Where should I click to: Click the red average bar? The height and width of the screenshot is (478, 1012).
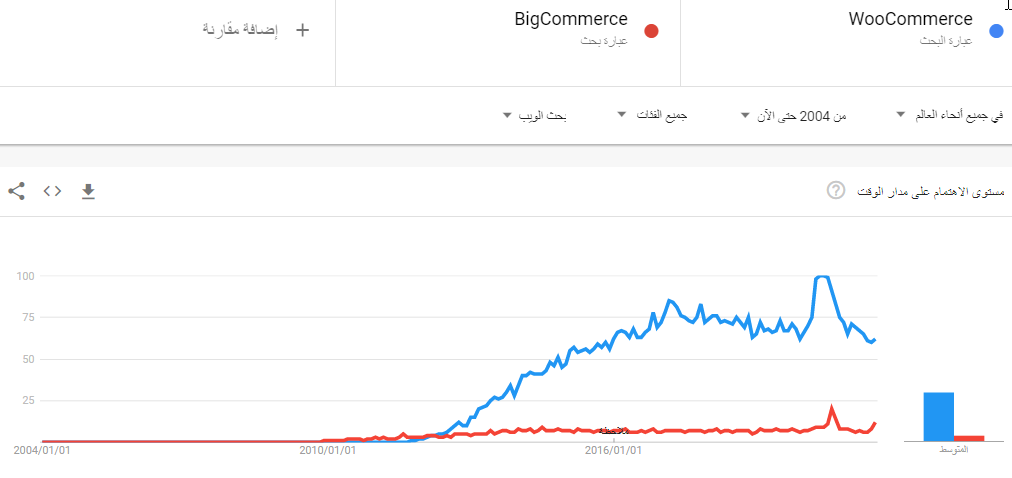pyautogui.click(x=969, y=439)
